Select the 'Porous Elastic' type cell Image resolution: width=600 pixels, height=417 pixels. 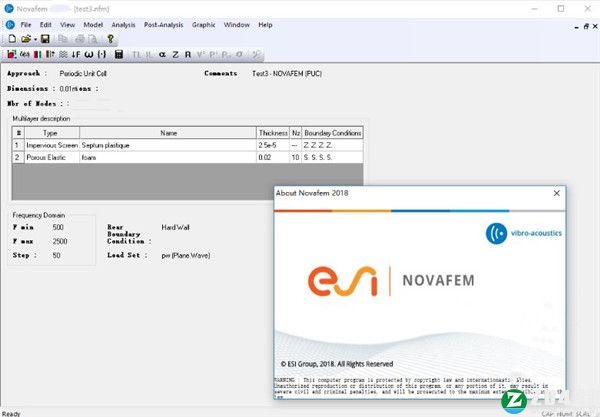(x=52, y=157)
